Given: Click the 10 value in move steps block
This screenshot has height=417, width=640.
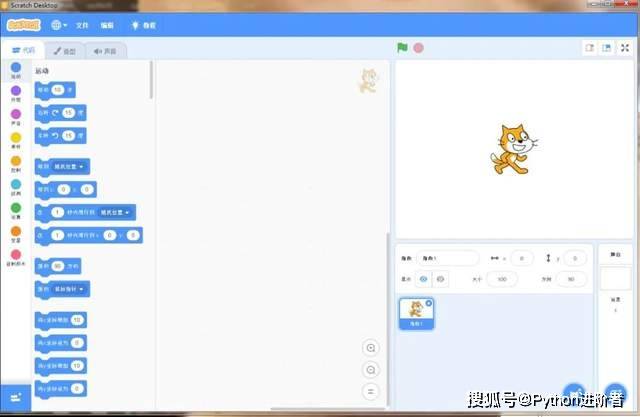Looking at the screenshot, I should click(x=58, y=90).
